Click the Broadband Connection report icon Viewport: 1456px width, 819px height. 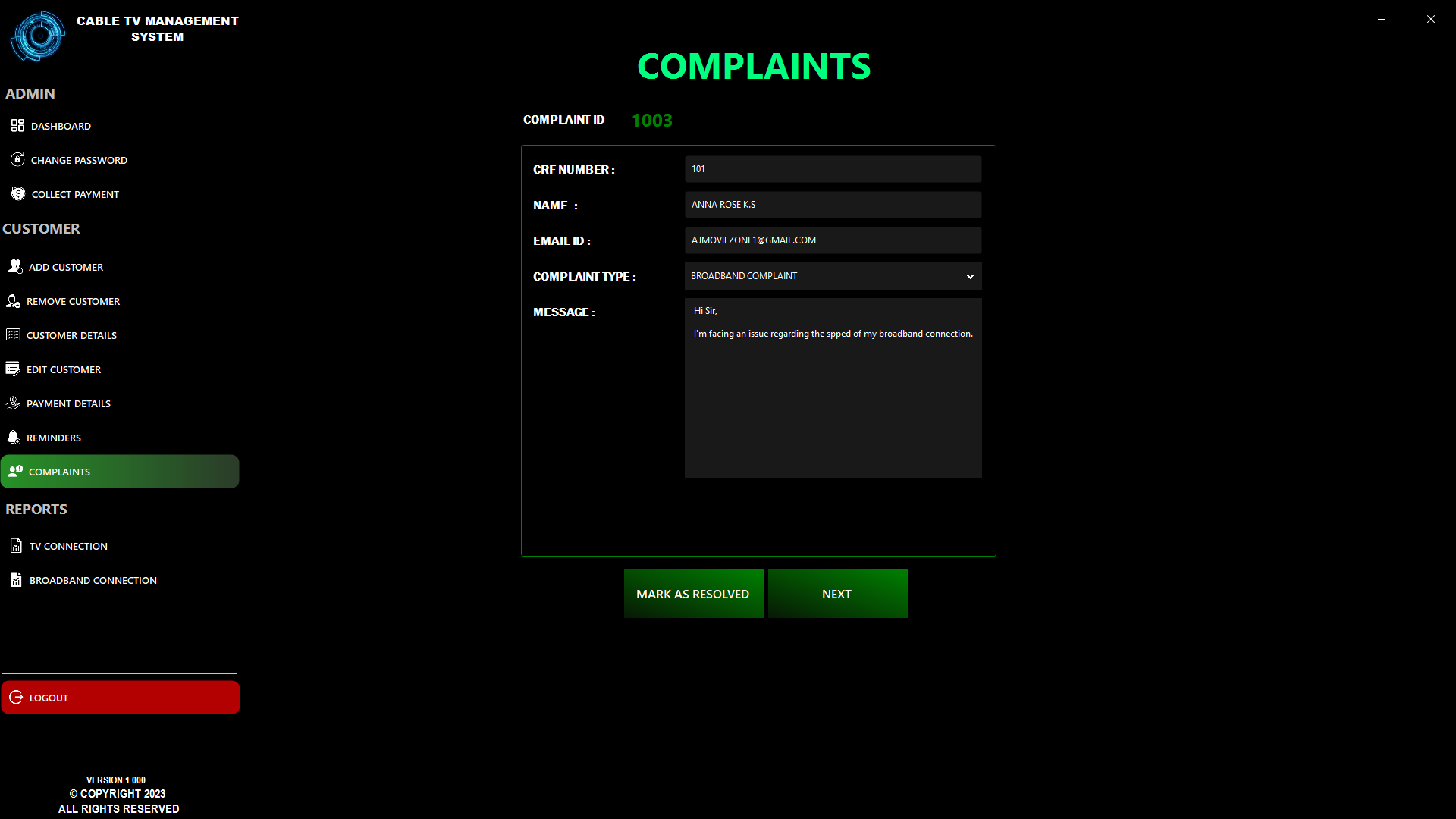point(16,580)
